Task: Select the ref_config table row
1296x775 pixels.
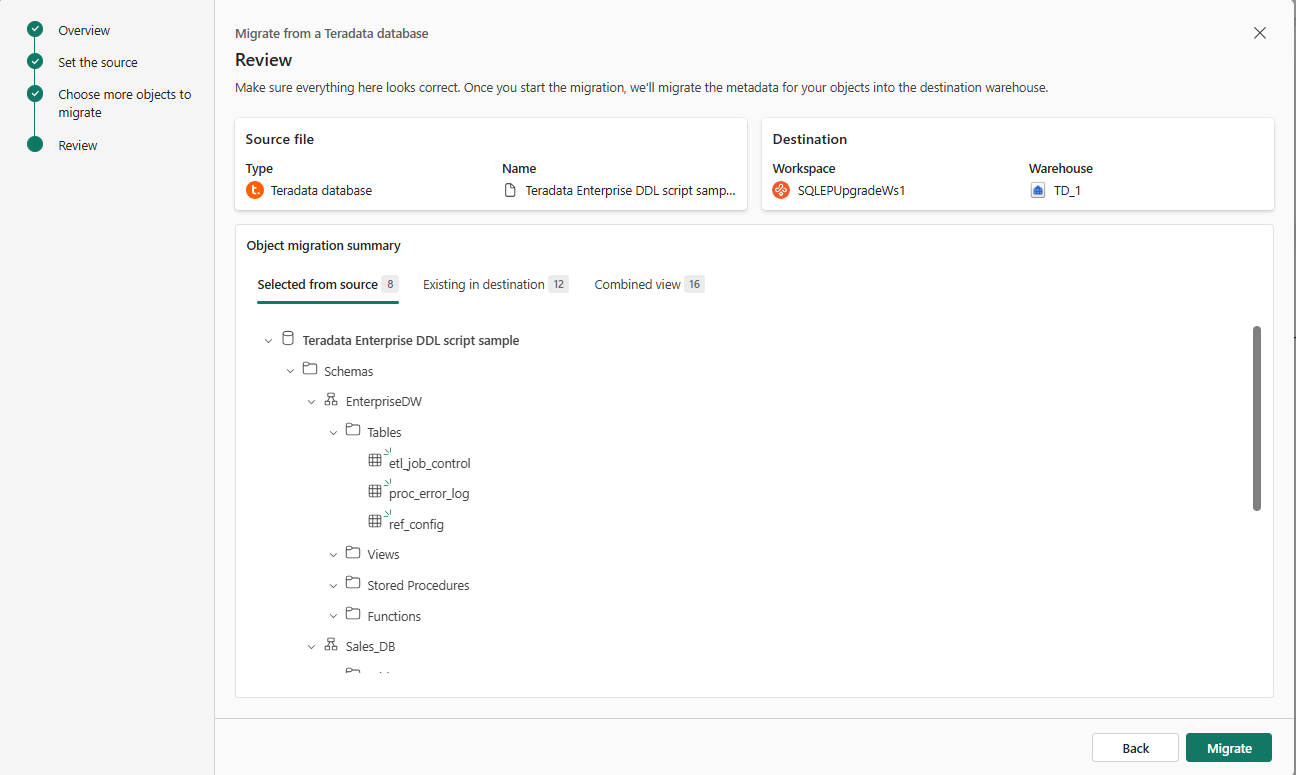Action: pyautogui.click(x=416, y=524)
